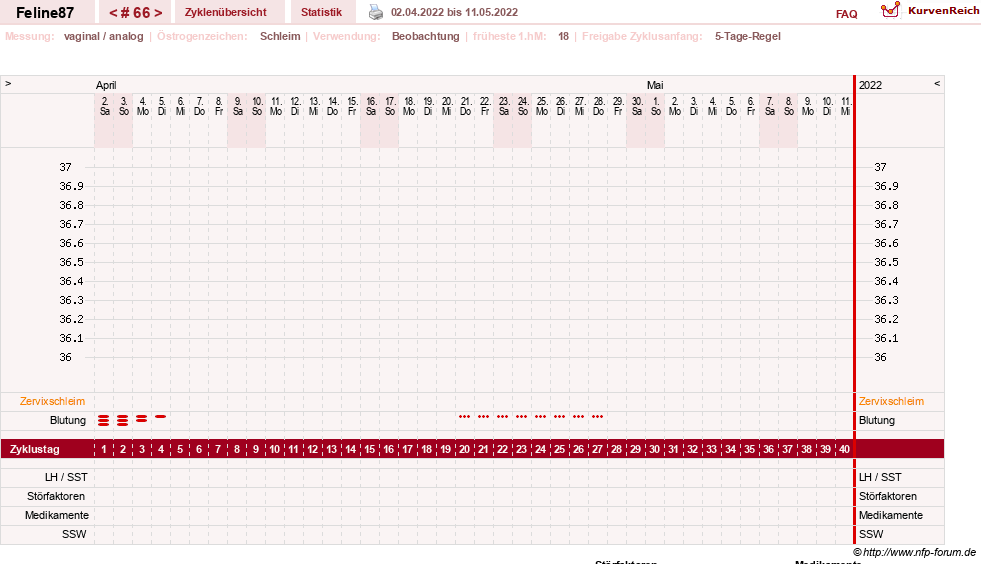Click the Zyklustag label
The width and height of the screenshot is (981, 564).
pos(34,449)
